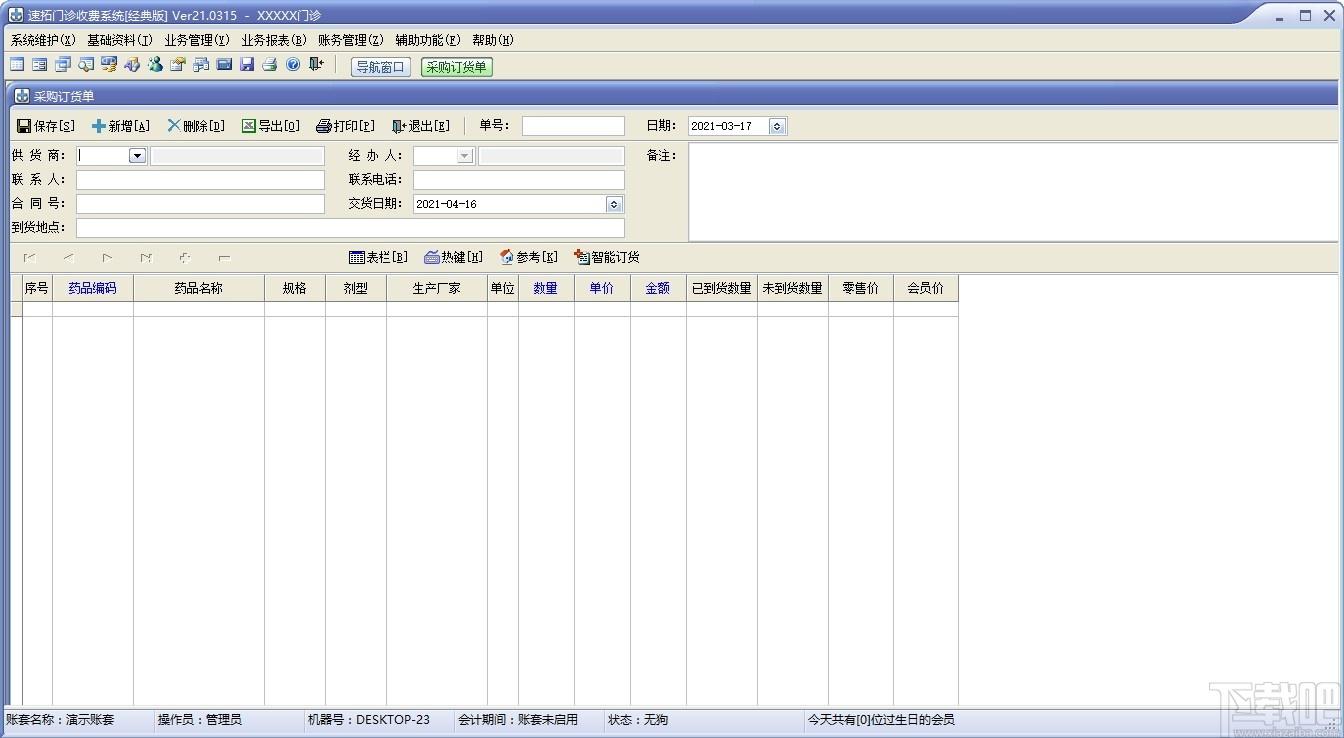The height and width of the screenshot is (738, 1344).
Task: Click 导出[O] export button
Action: [x=271, y=126]
